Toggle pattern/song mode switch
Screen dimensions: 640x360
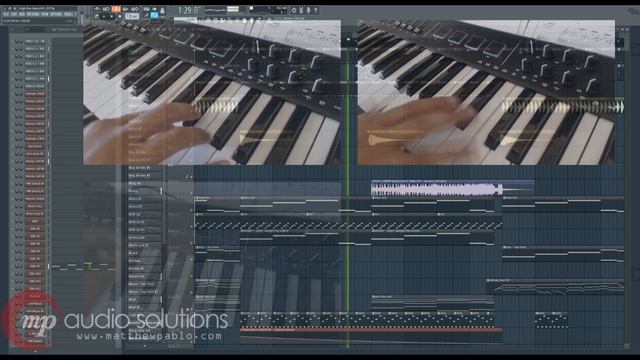96,17
